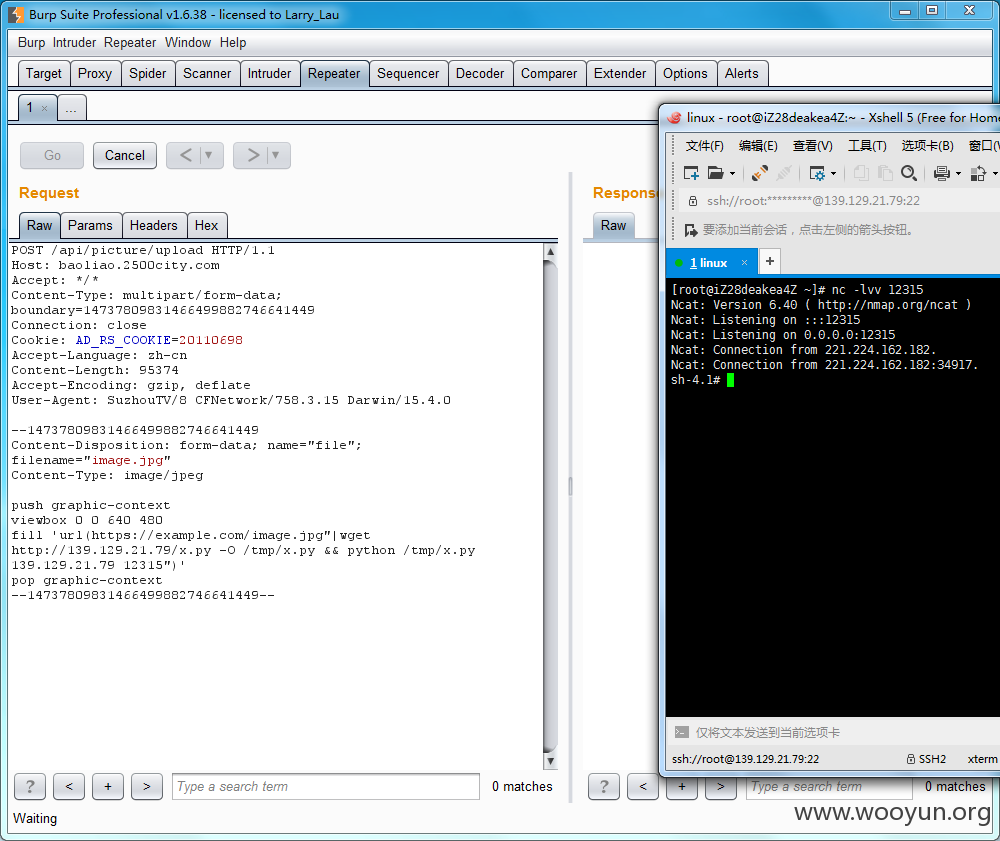1000x841 pixels.
Task: Click the compose bar icon at Xshell bottom
Action: point(682,733)
